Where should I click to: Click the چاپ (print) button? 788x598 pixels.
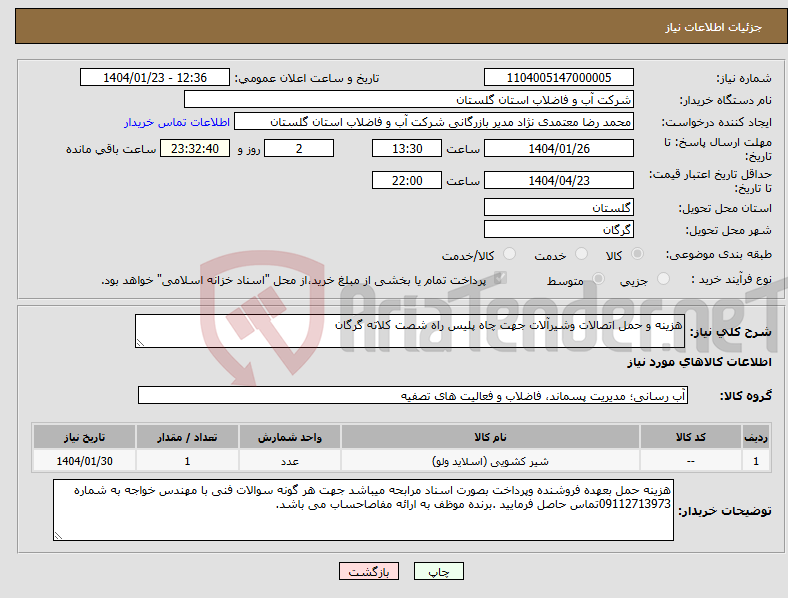coord(438,571)
